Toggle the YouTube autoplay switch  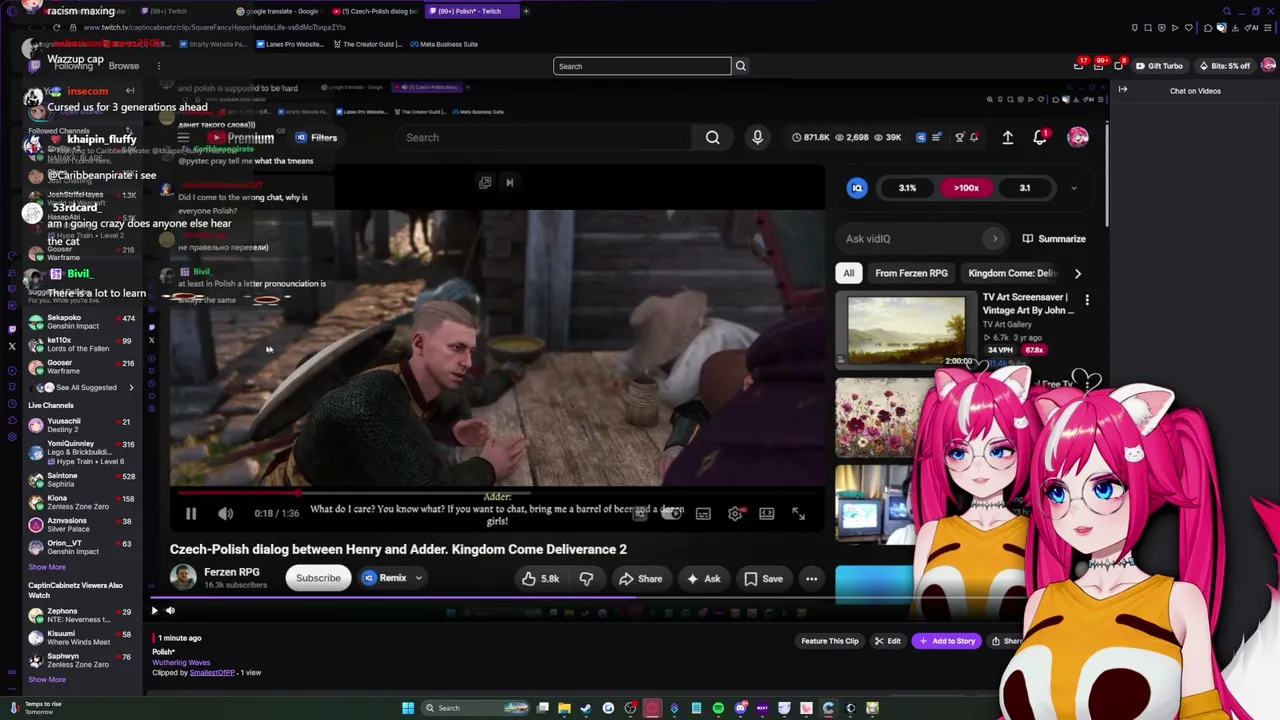(x=671, y=514)
